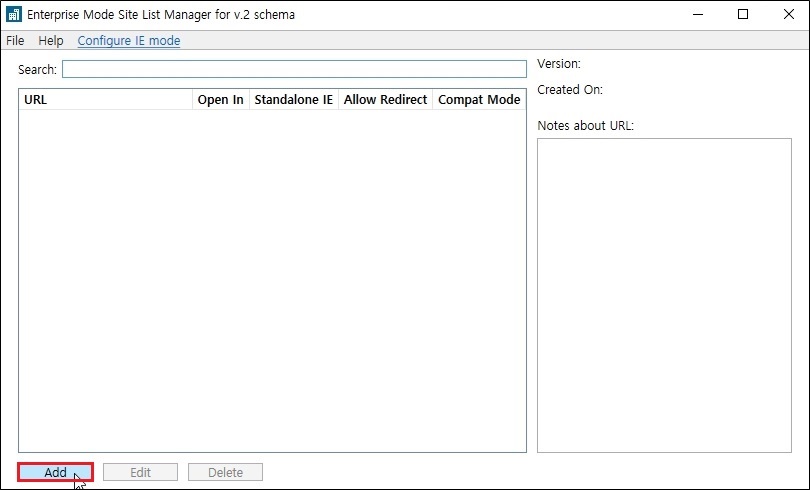Click the app icon in the title bar

14,14
